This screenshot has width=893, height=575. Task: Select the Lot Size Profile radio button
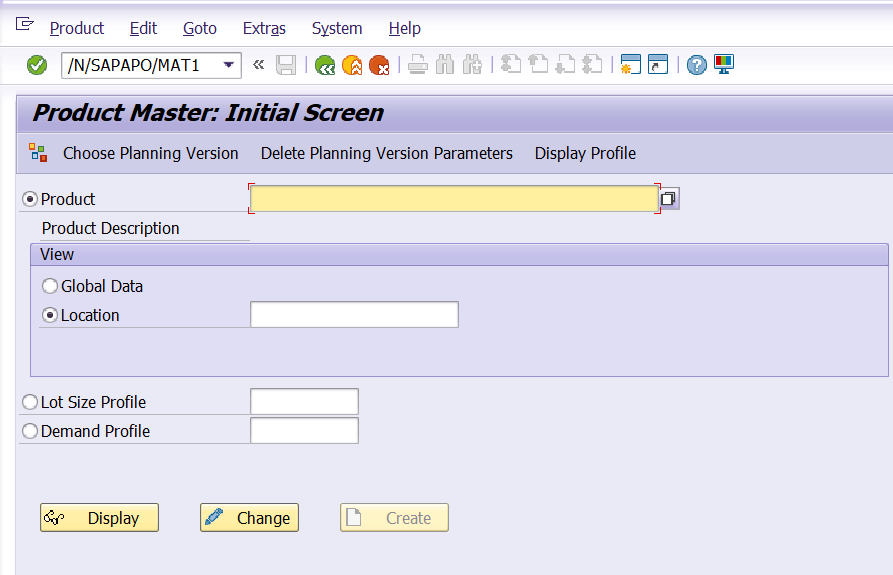click(30, 402)
